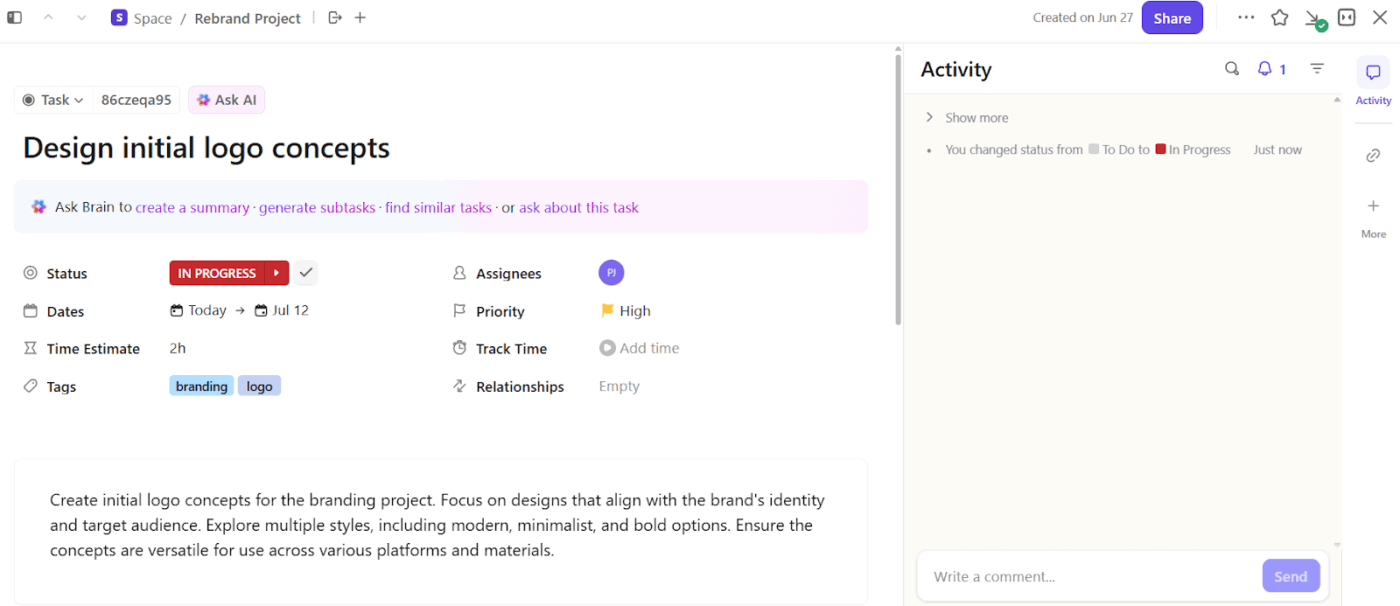Expand the Task type dropdown
This screenshot has height=606, width=1400.
point(53,99)
